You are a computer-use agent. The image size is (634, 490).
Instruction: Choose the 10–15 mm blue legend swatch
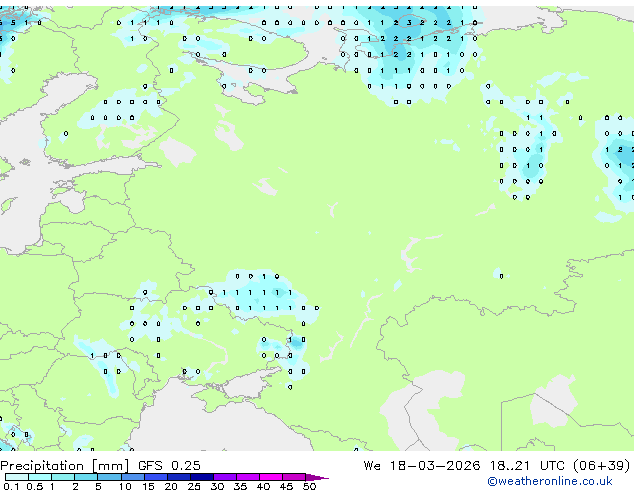pyautogui.click(x=133, y=477)
